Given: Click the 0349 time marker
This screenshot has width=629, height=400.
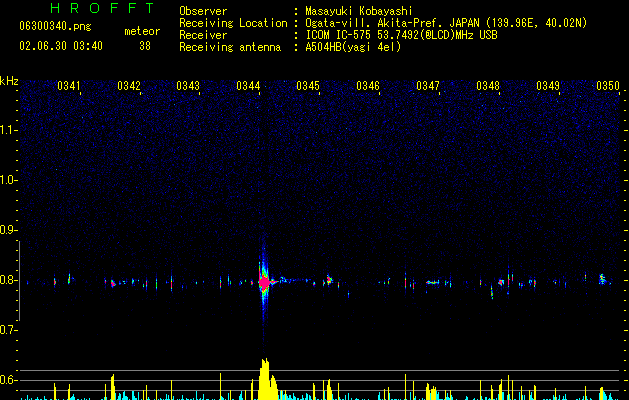Looking at the screenshot, I should click(548, 86).
